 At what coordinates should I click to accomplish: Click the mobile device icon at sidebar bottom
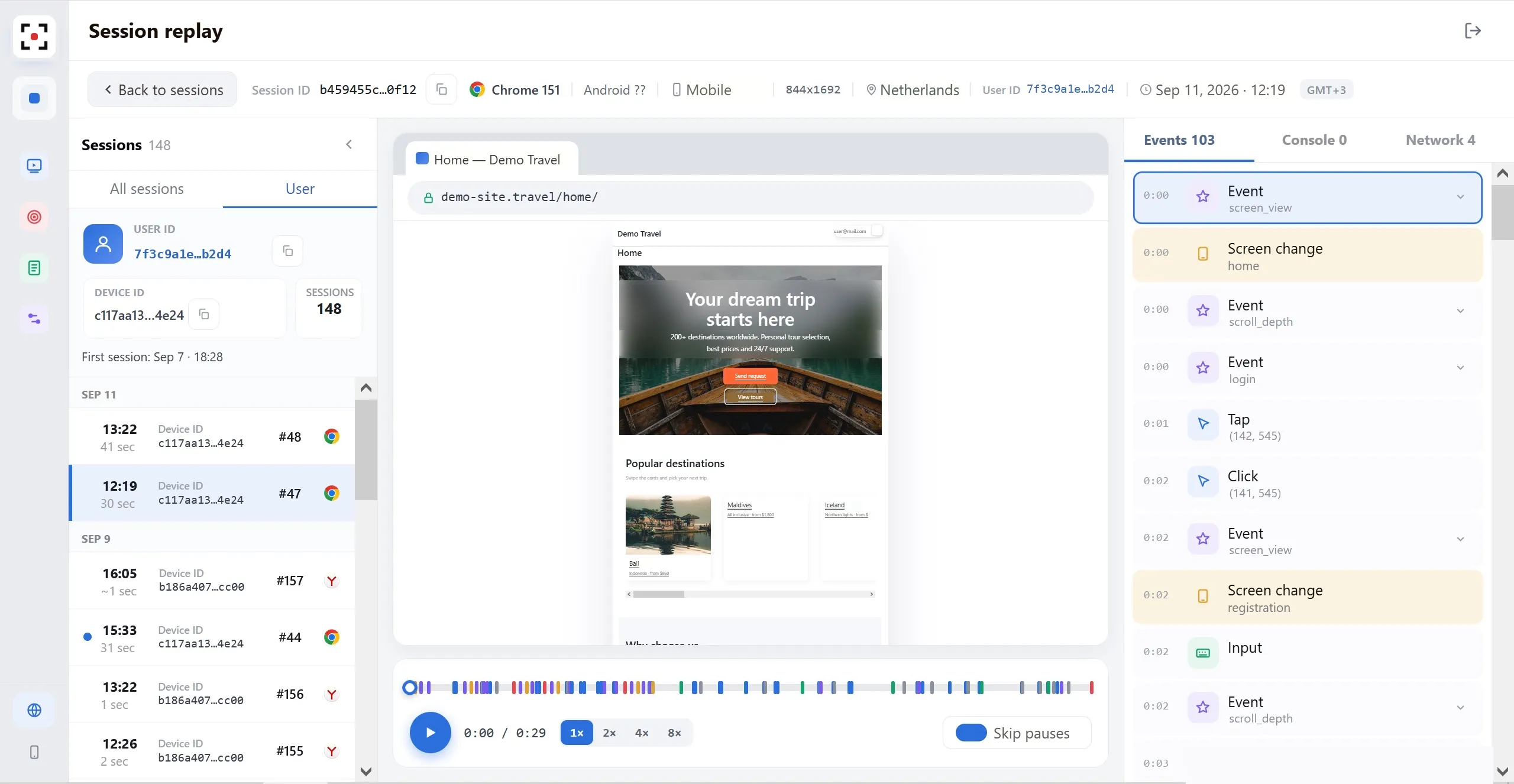click(x=34, y=752)
